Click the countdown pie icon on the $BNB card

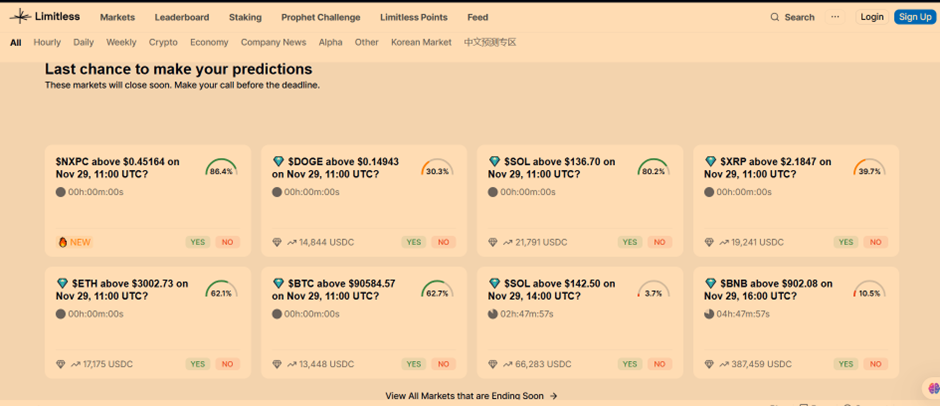[709, 314]
